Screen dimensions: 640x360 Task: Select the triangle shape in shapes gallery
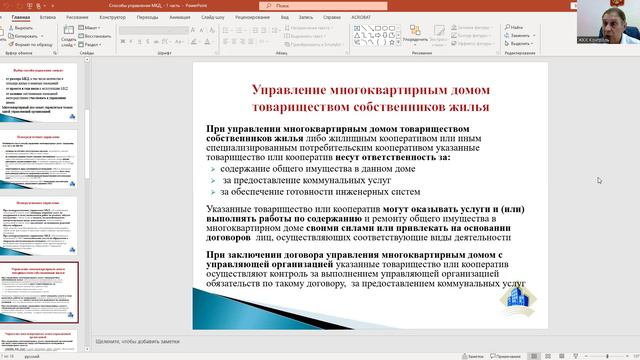coord(357,36)
